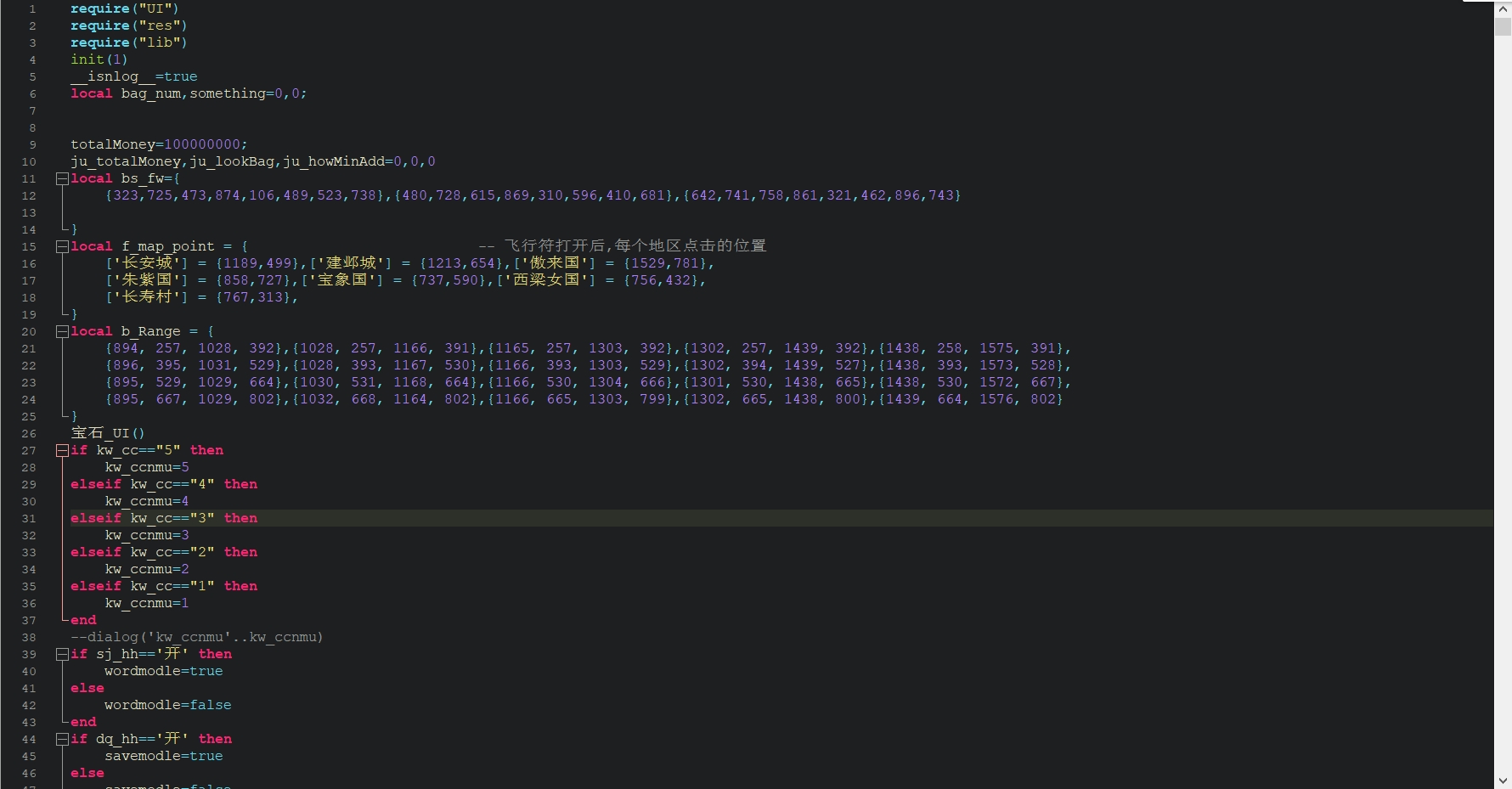Click the {480,728,615,869...} table

[x=533, y=195]
